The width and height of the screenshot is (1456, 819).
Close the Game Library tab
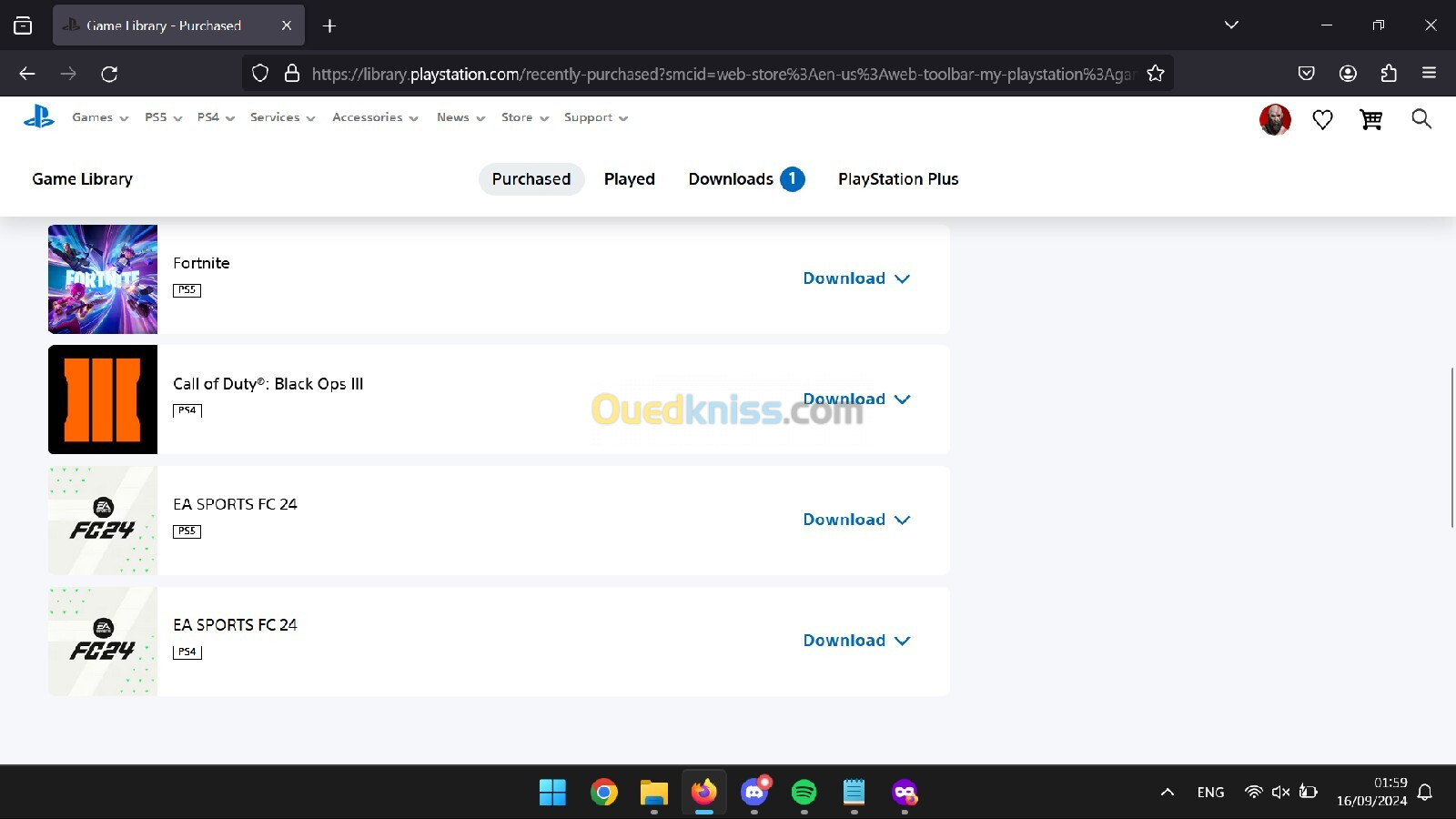point(287,25)
